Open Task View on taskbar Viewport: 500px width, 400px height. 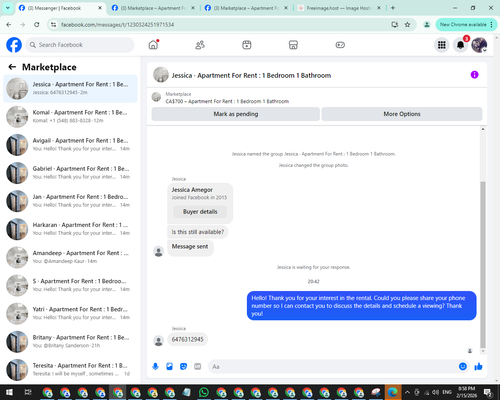coord(28,392)
